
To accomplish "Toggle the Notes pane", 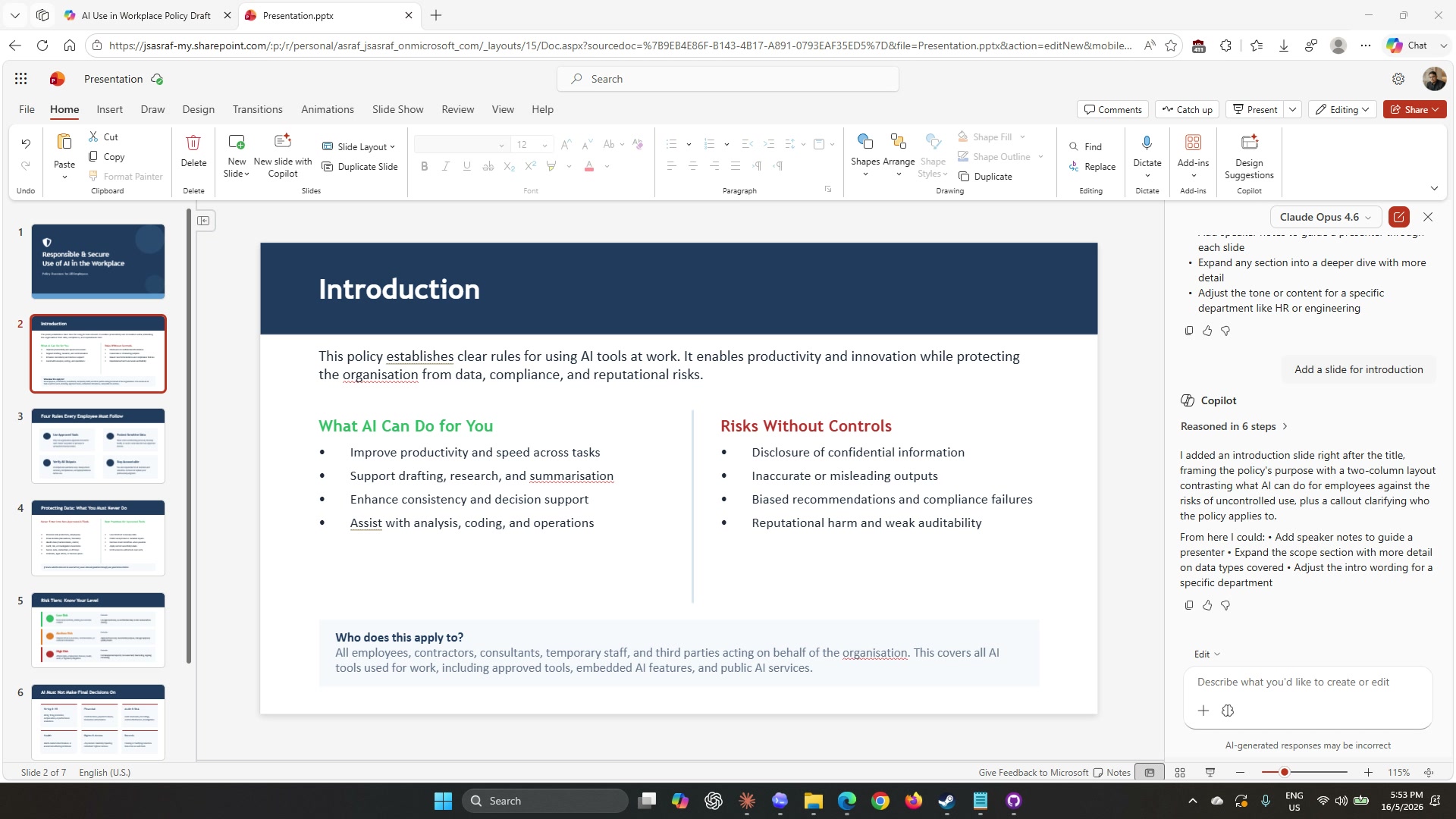I will (1112, 773).
